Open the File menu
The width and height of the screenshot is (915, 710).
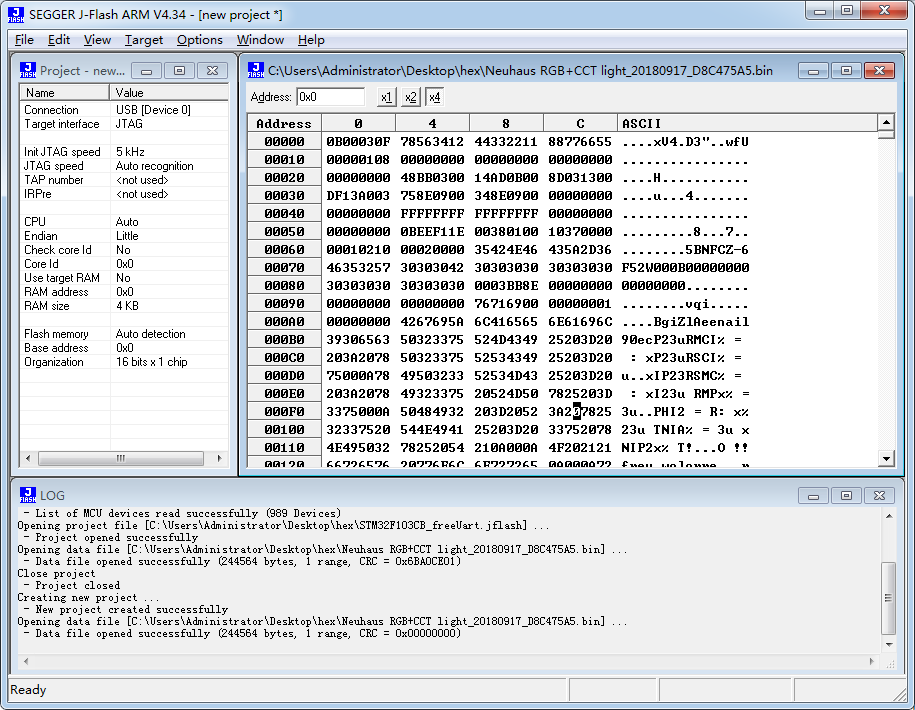click(24, 40)
